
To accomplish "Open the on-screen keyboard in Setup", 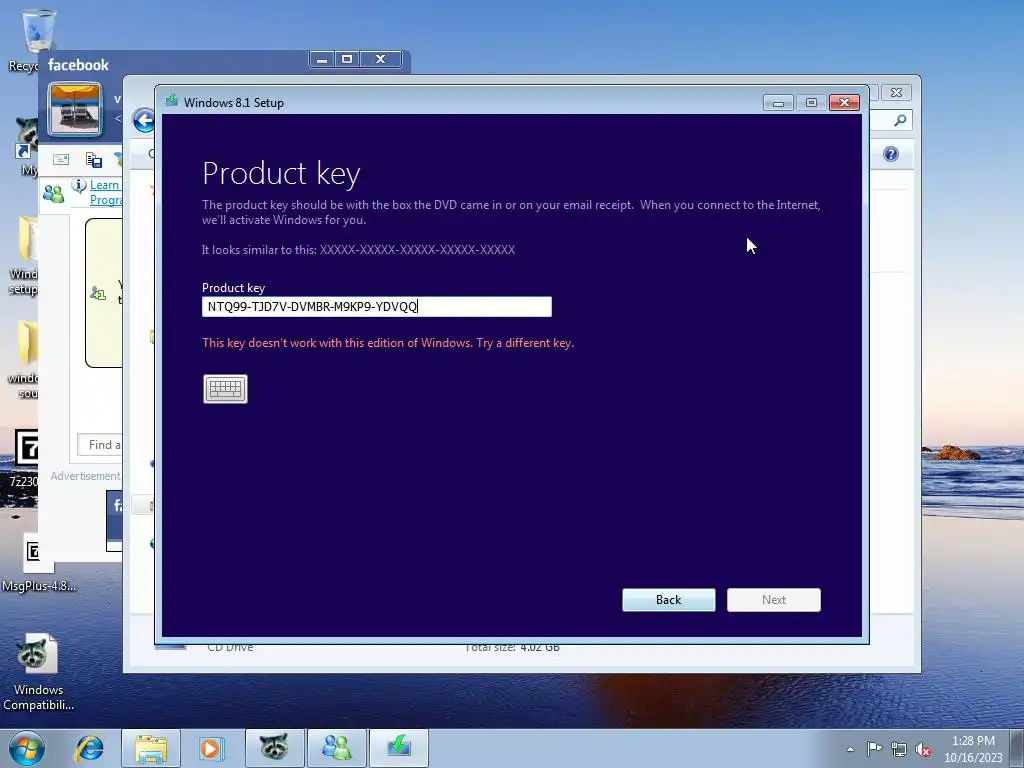I will 225,389.
